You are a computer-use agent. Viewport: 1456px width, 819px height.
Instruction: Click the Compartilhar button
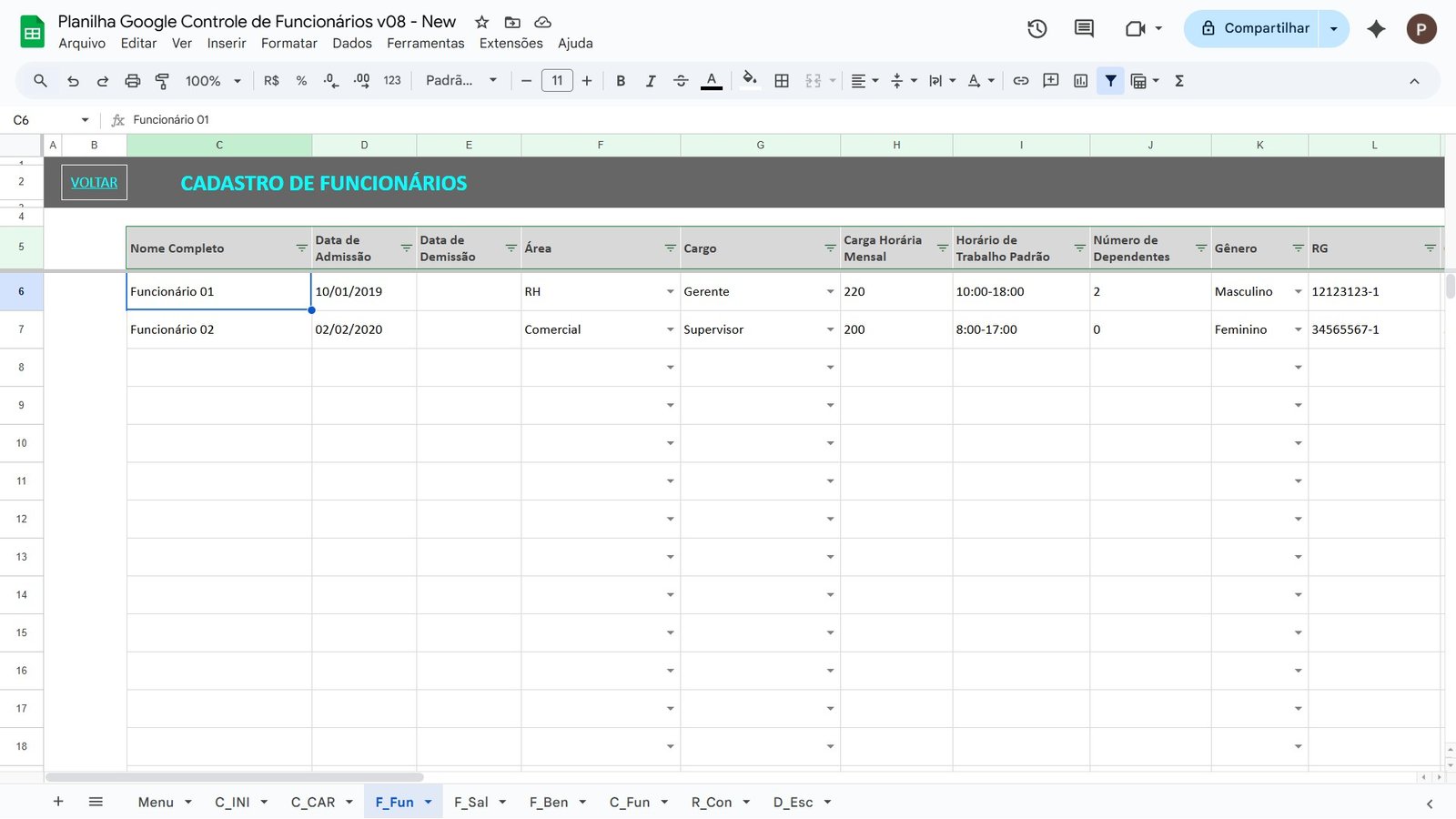click(1265, 28)
